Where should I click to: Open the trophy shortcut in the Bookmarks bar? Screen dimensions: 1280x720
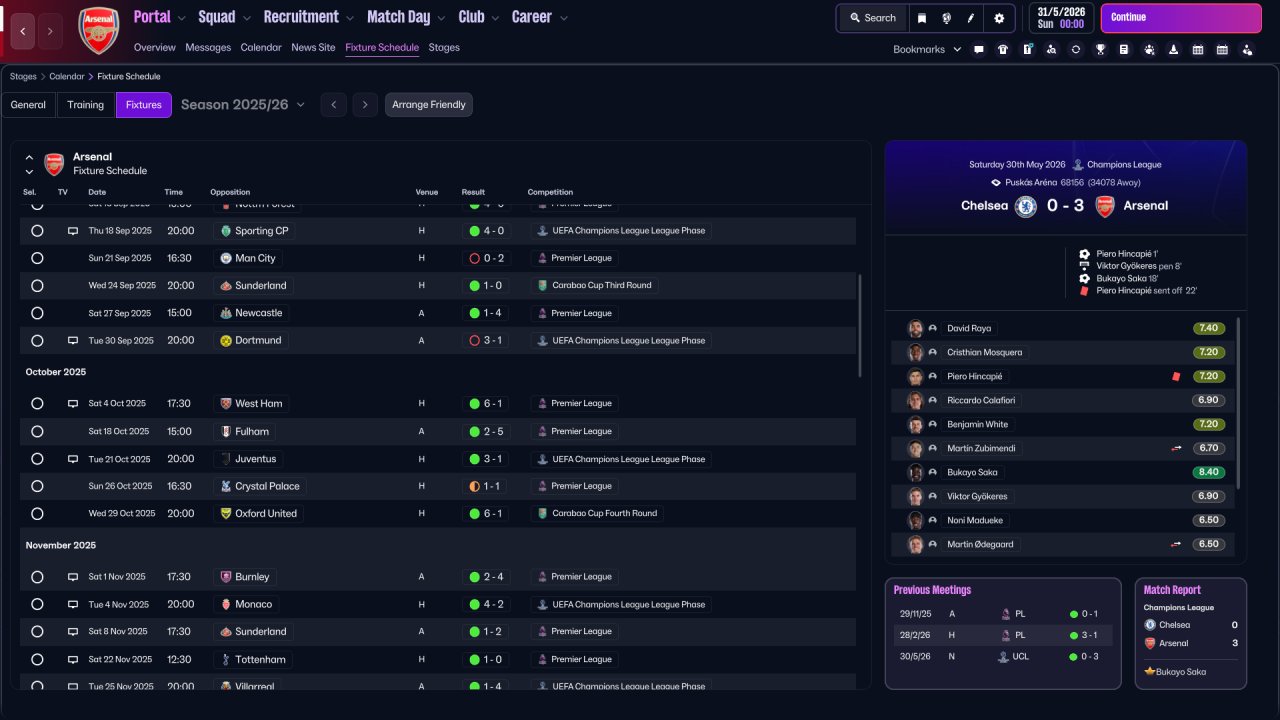[1100, 49]
